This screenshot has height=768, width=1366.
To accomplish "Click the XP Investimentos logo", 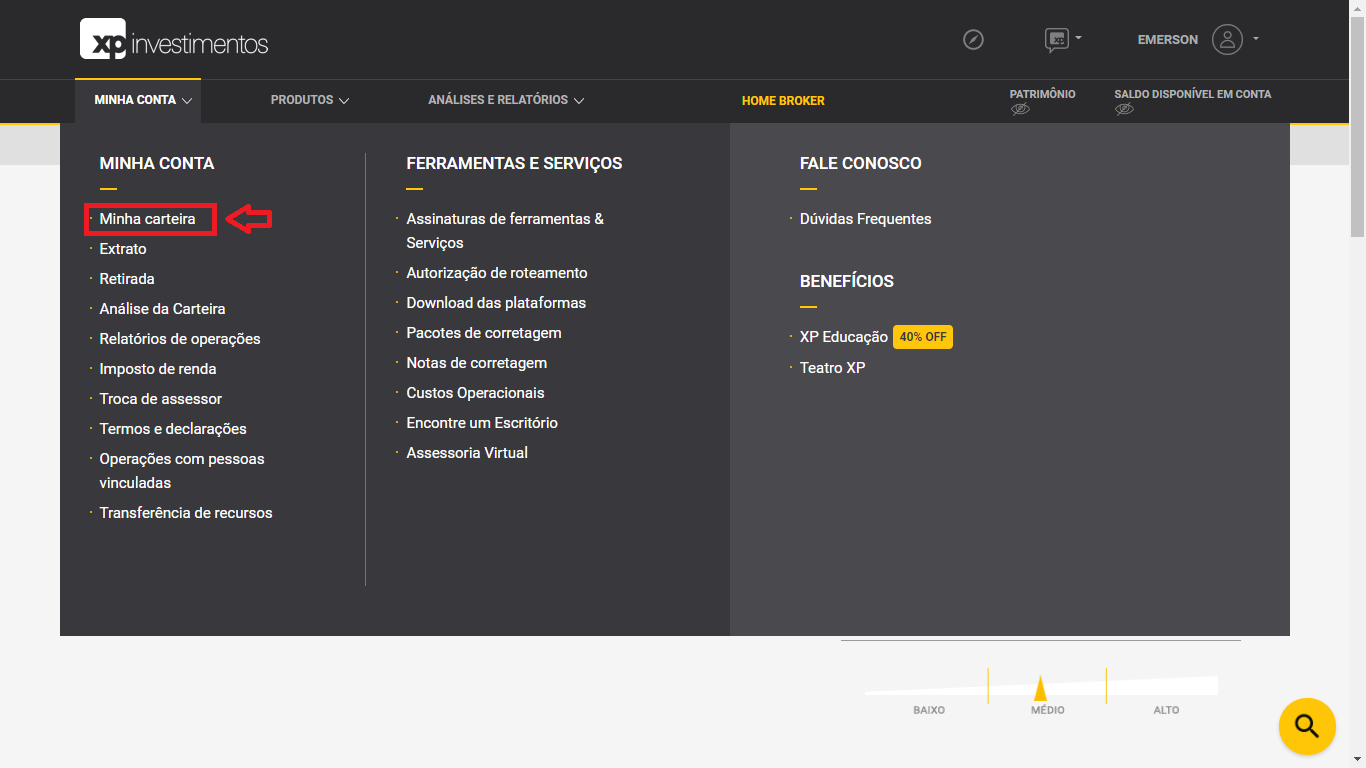I will [x=174, y=39].
